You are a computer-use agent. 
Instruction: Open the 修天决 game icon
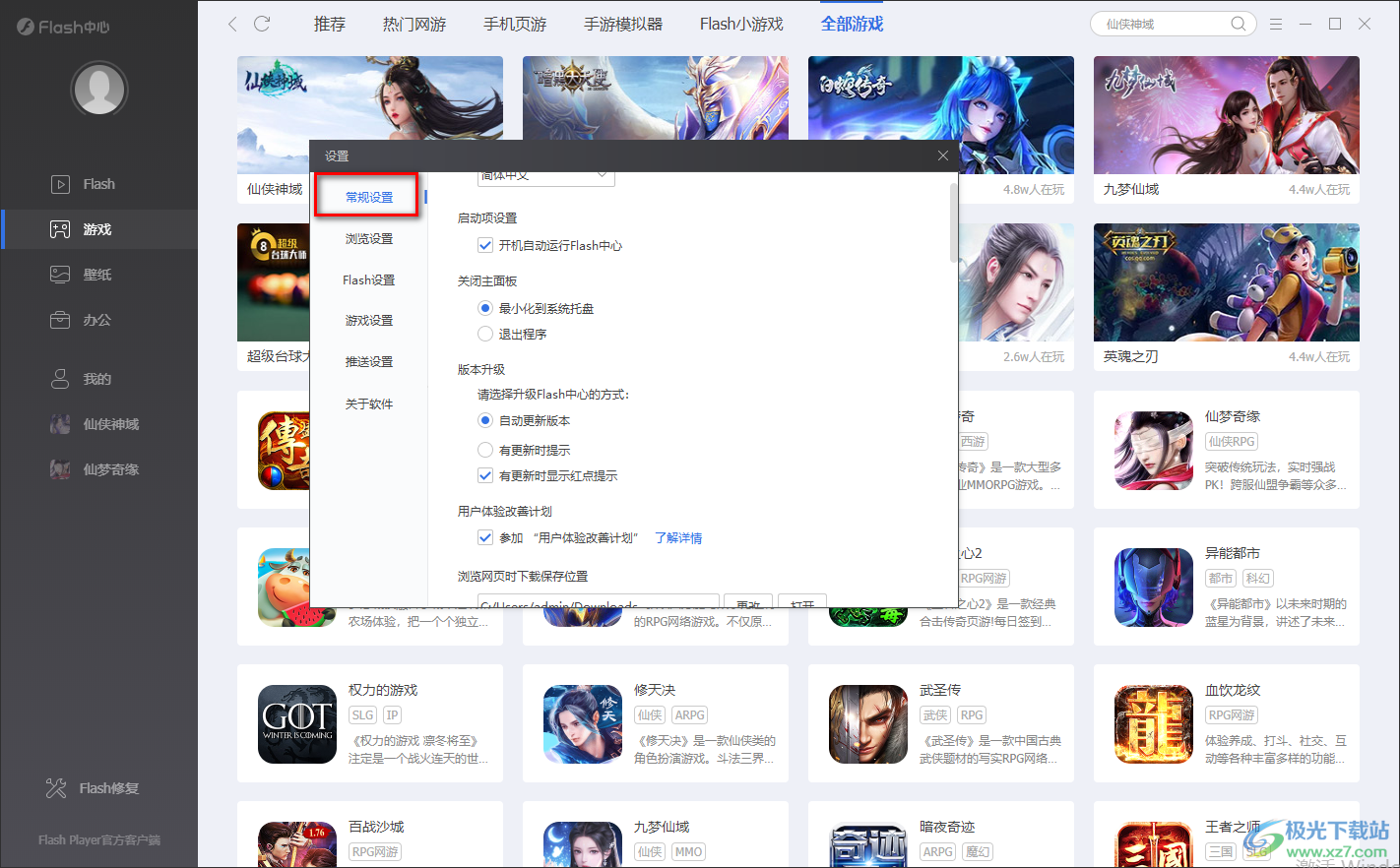[x=583, y=724]
